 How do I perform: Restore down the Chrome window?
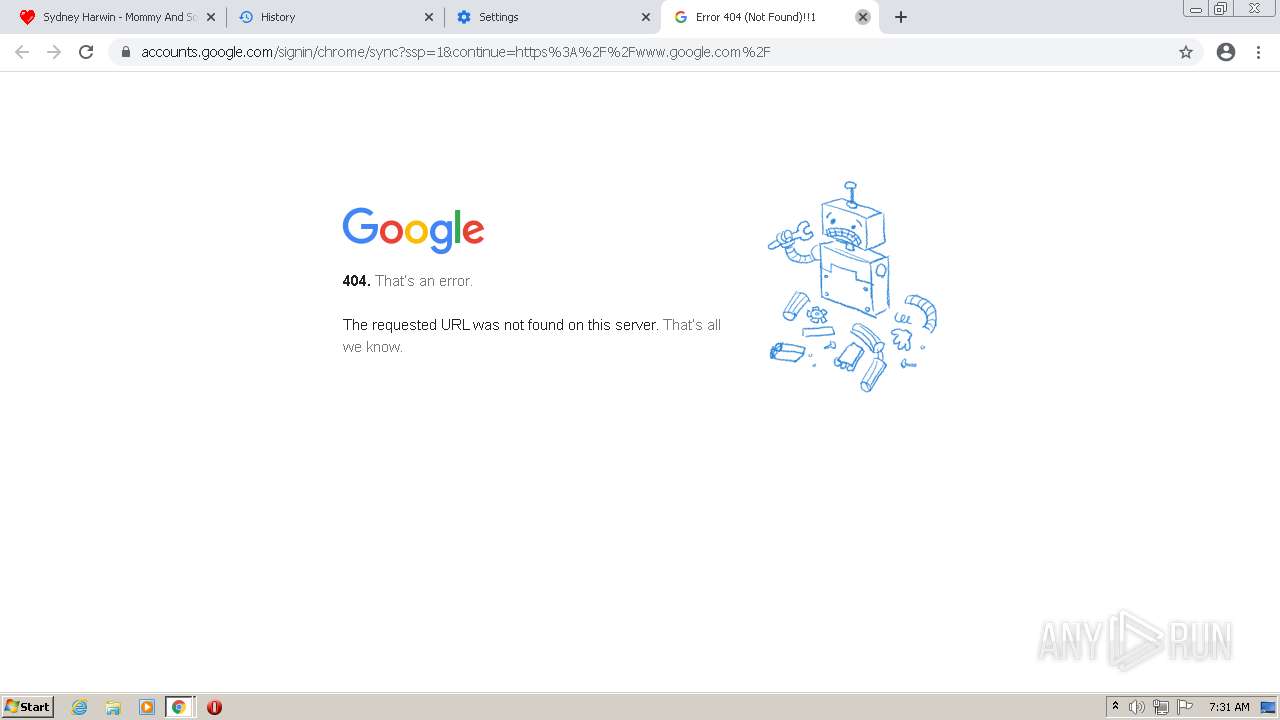pos(1221,8)
